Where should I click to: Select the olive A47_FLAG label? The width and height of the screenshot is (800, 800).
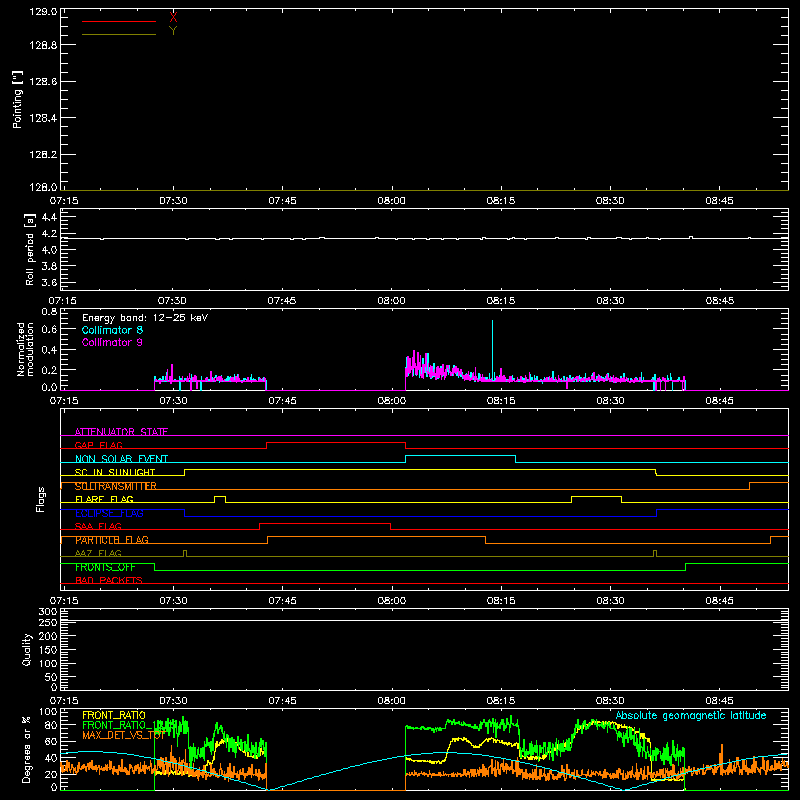98,553
